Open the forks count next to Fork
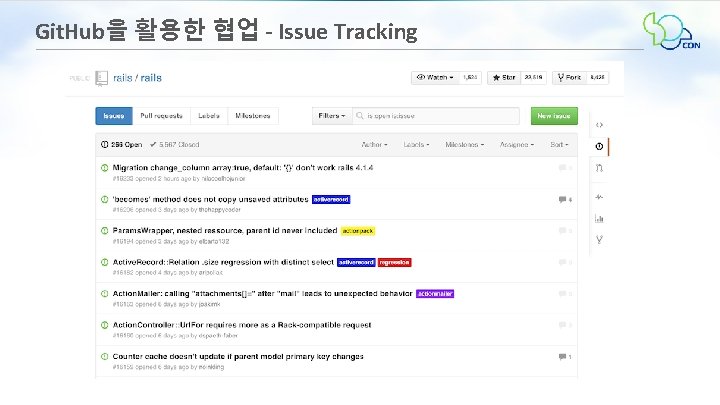Image resolution: width=720 pixels, height=405 pixels. [597, 78]
